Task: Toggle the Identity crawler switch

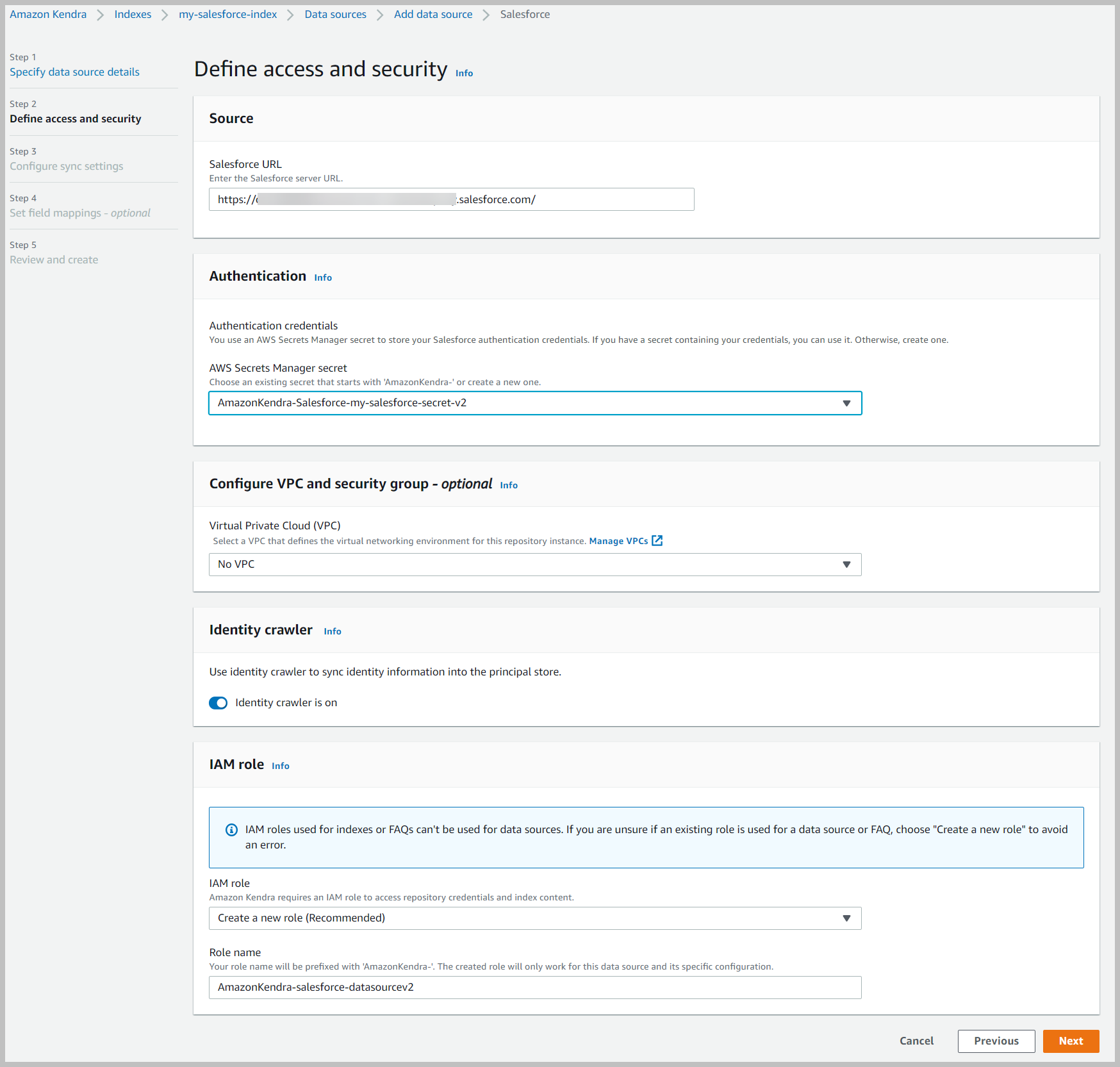Action: (x=218, y=703)
